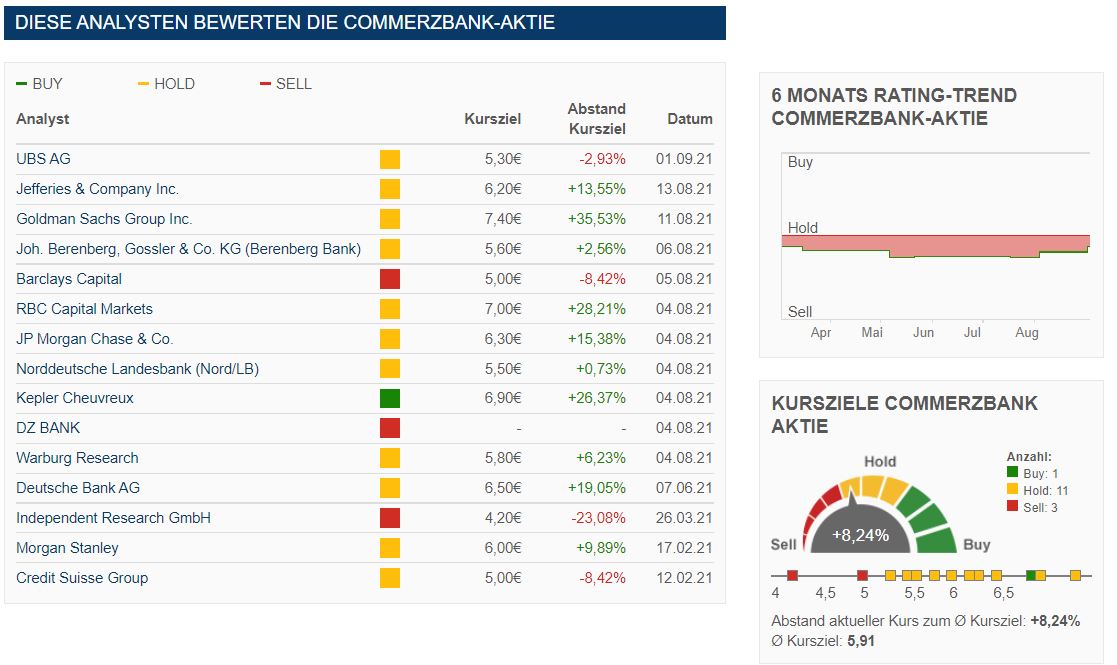Click the yellow Hold icon beside UBS AG

tap(389, 158)
